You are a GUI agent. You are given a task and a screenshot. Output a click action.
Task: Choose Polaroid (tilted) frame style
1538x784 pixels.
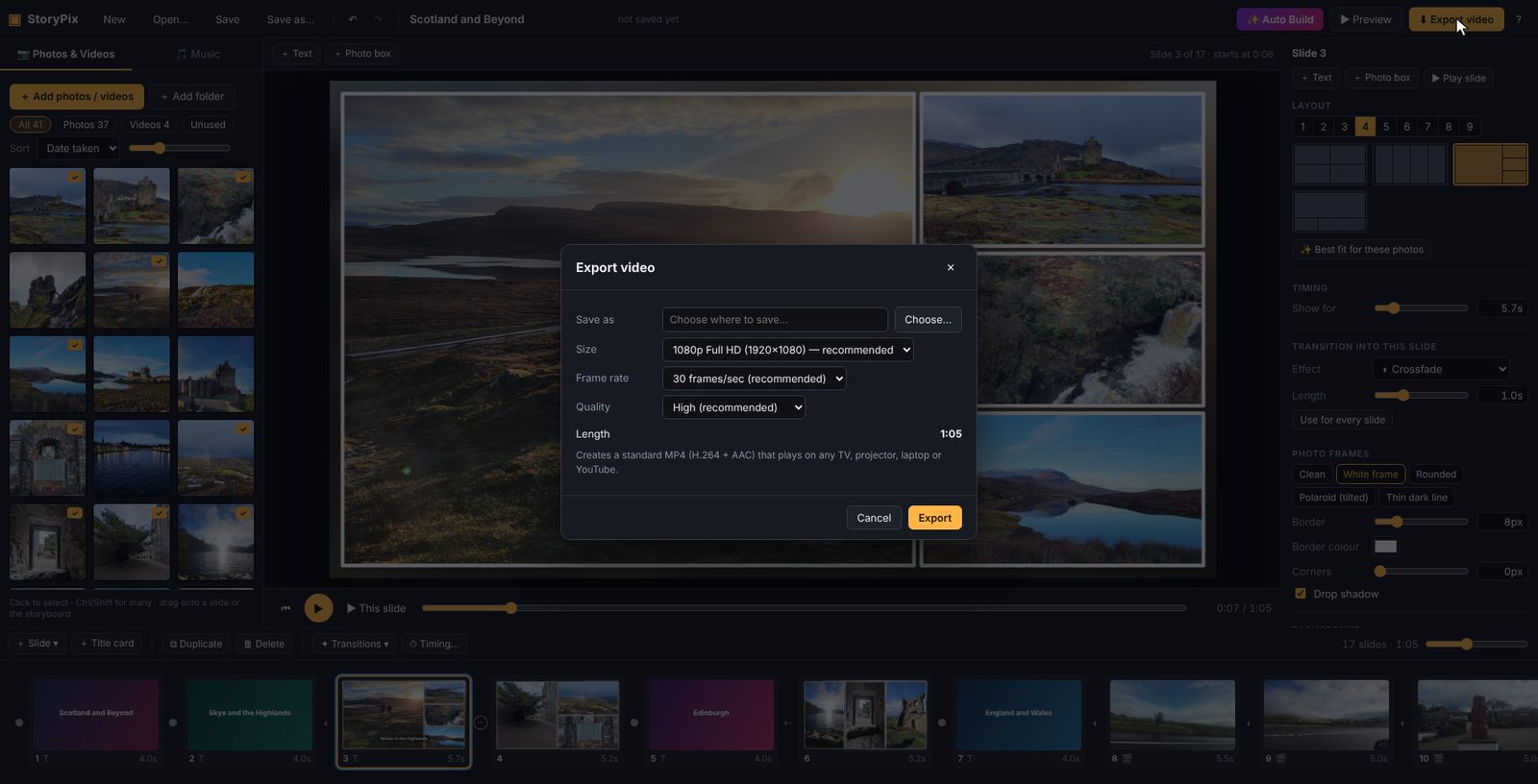pyautogui.click(x=1333, y=498)
